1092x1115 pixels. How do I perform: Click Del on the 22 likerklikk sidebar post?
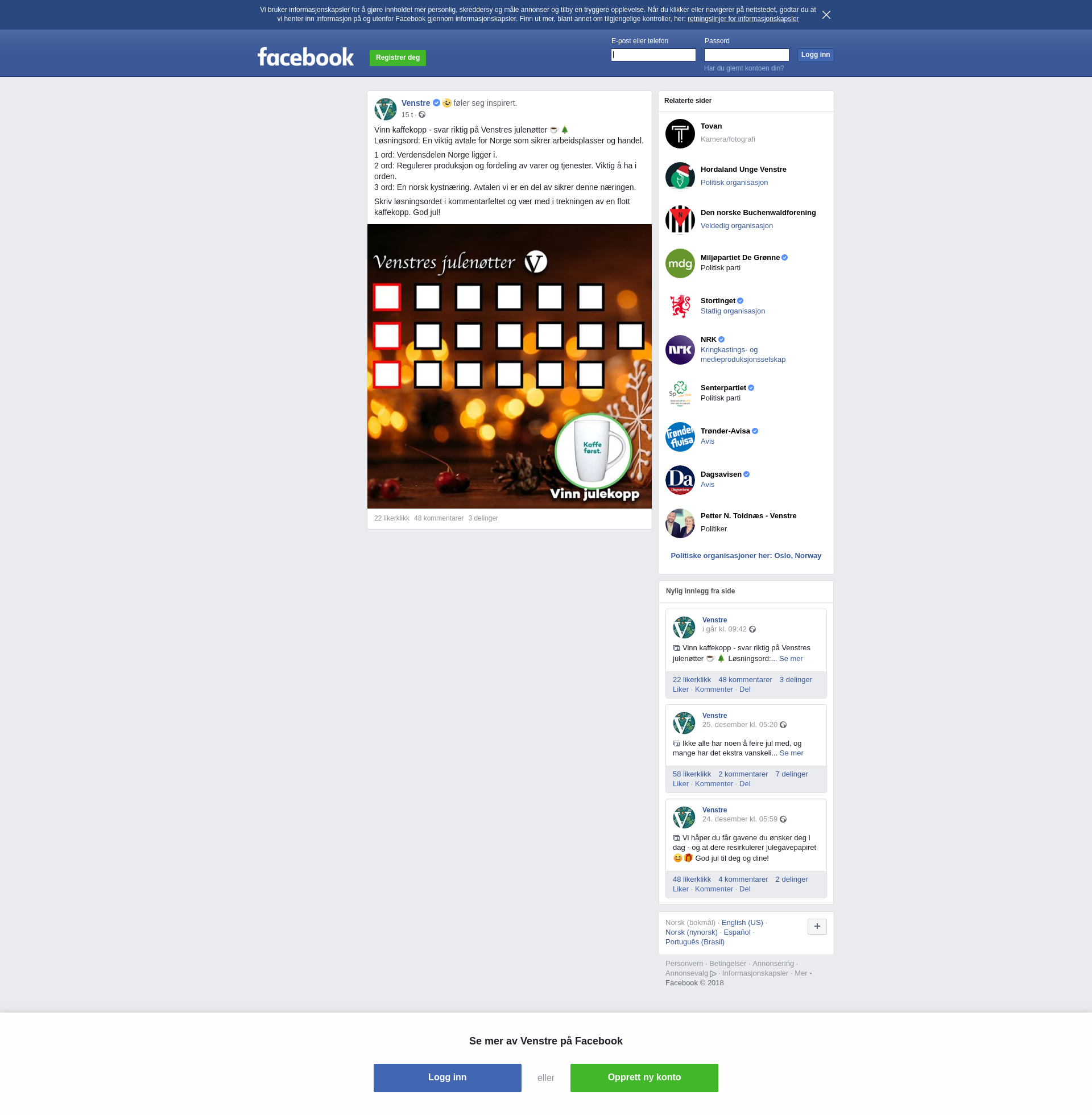tap(744, 689)
